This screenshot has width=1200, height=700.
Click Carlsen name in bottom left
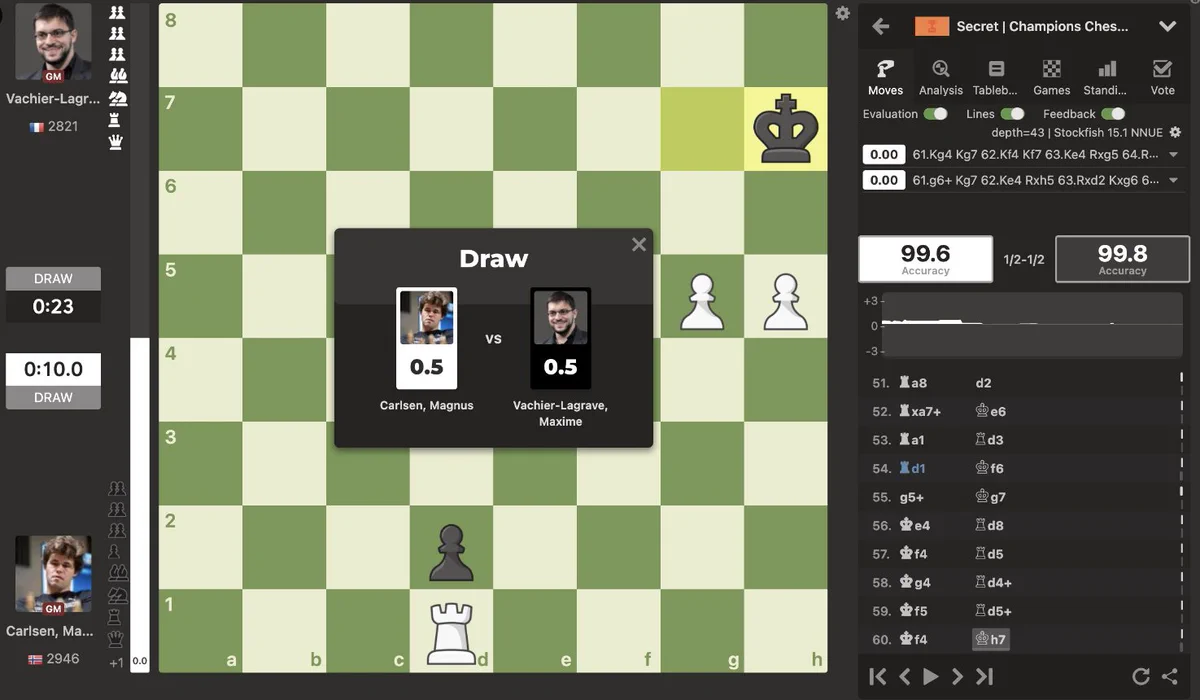tap(50, 631)
